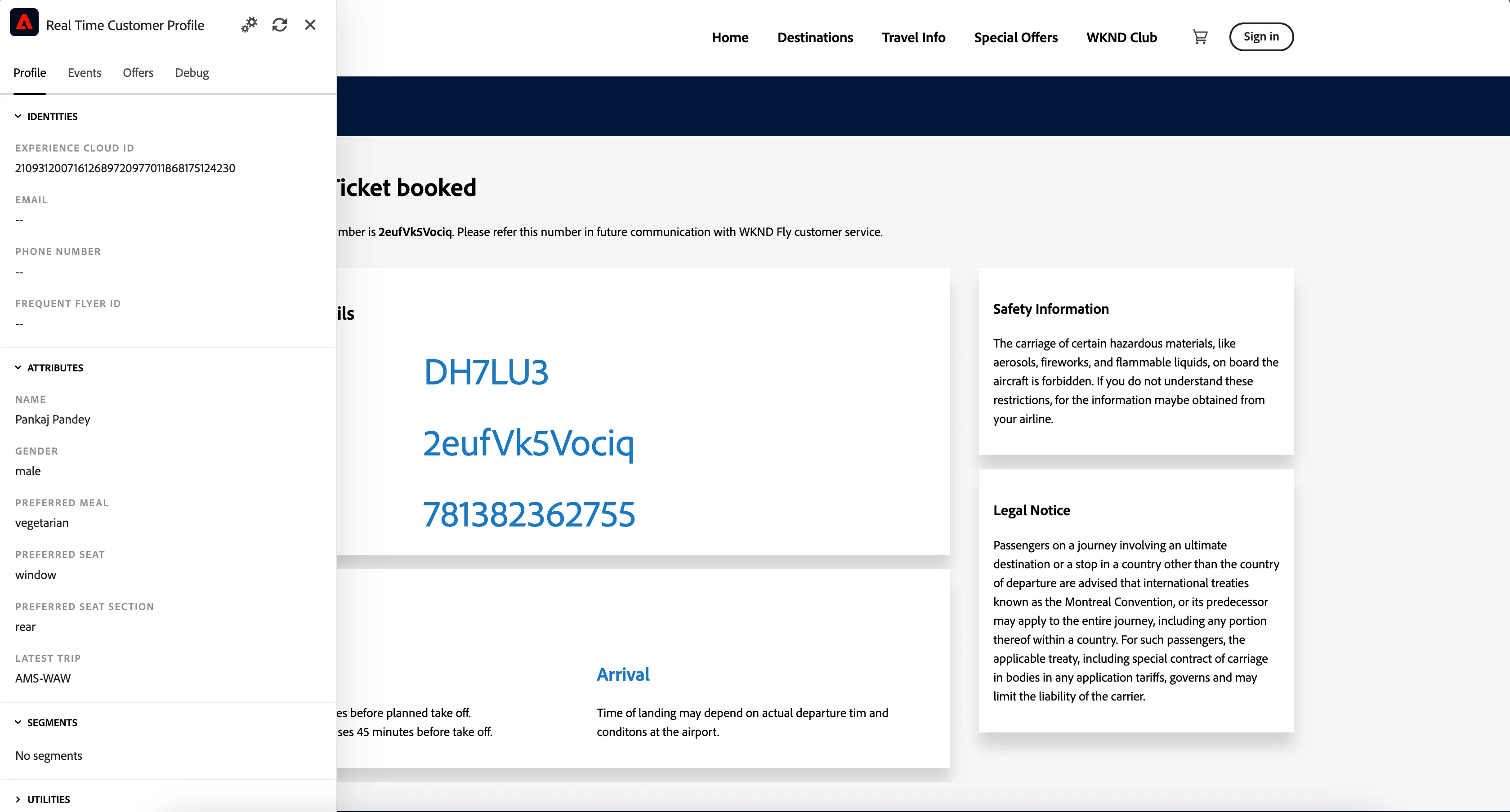The width and height of the screenshot is (1510, 812).
Task: Click preferred meal value vegetarian
Action: click(42, 523)
